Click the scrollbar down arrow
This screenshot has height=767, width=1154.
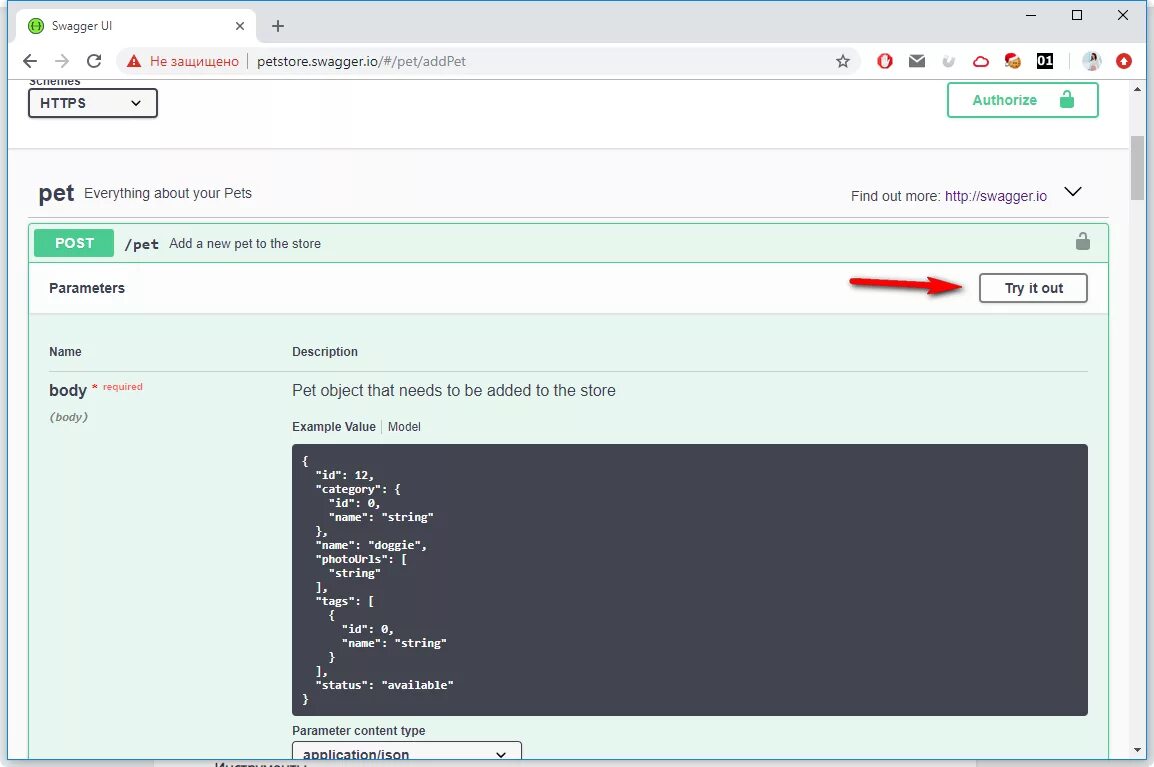point(1137,750)
